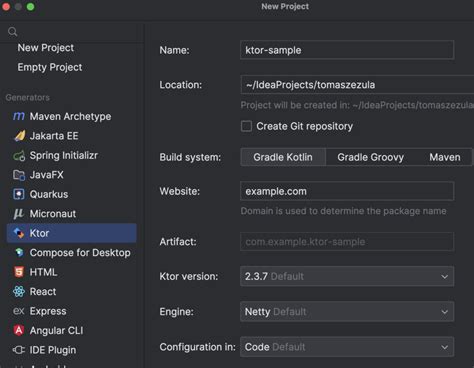The image size is (474, 368).
Task: Open the Configuration in dropdown
Action: (347, 347)
